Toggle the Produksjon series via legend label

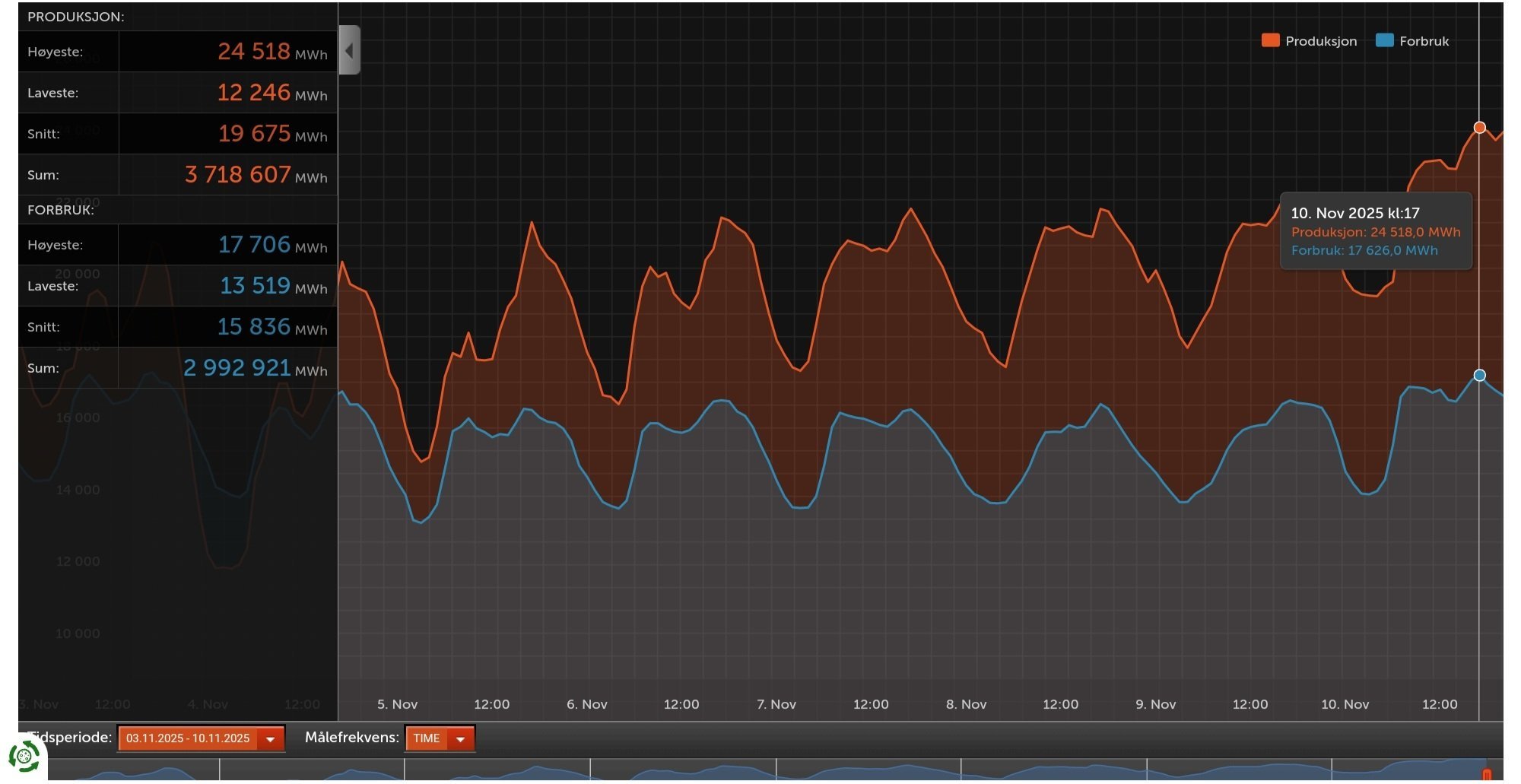tap(1320, 41)
